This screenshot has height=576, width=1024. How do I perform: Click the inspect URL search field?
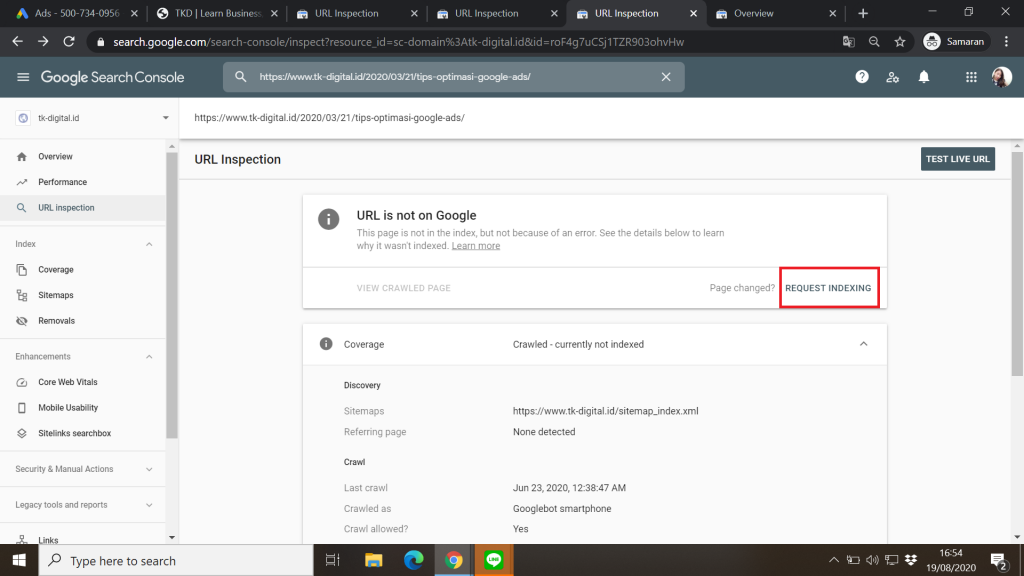[x=454, y=77]
